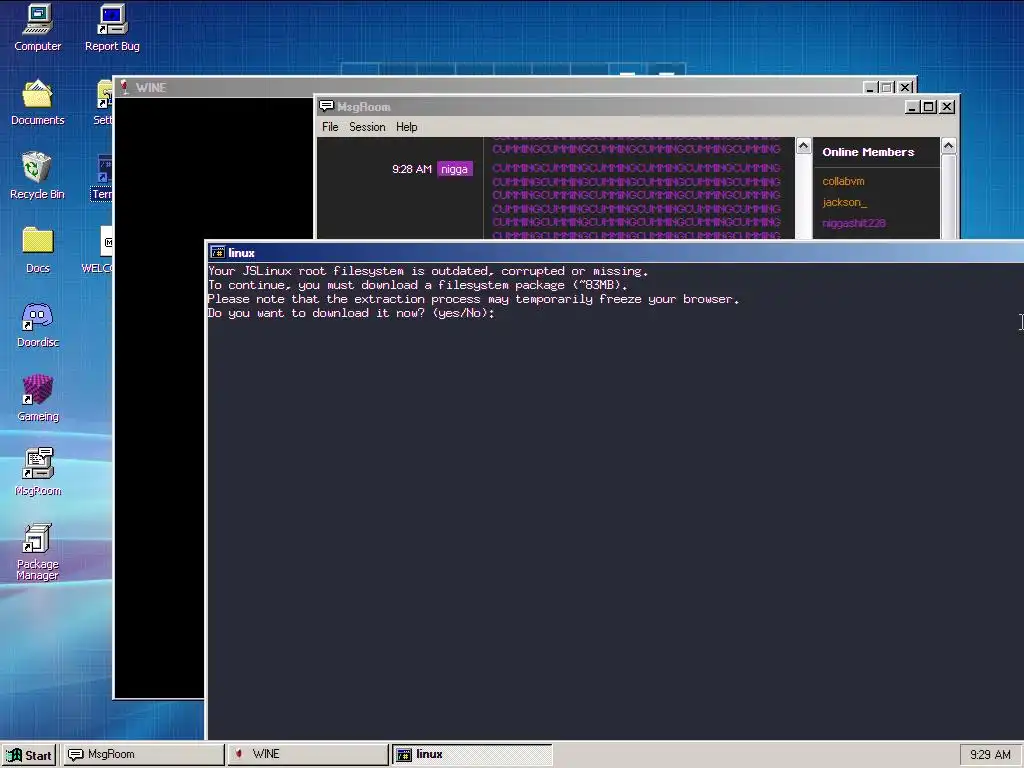
Task: Close the WINE window
Action: pyautogui.click(x=905, y=88)
